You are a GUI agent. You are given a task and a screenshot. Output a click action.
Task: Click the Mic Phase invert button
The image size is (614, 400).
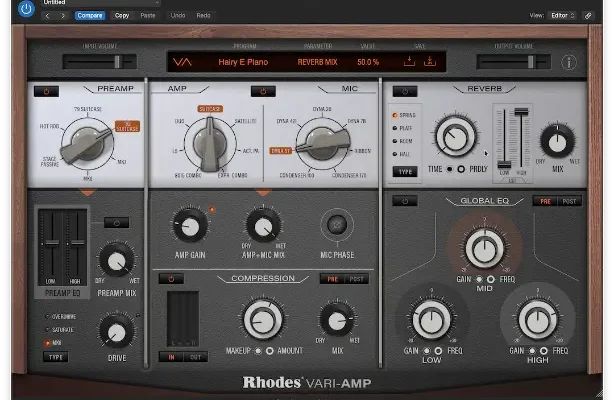click(x=339, y=224)
